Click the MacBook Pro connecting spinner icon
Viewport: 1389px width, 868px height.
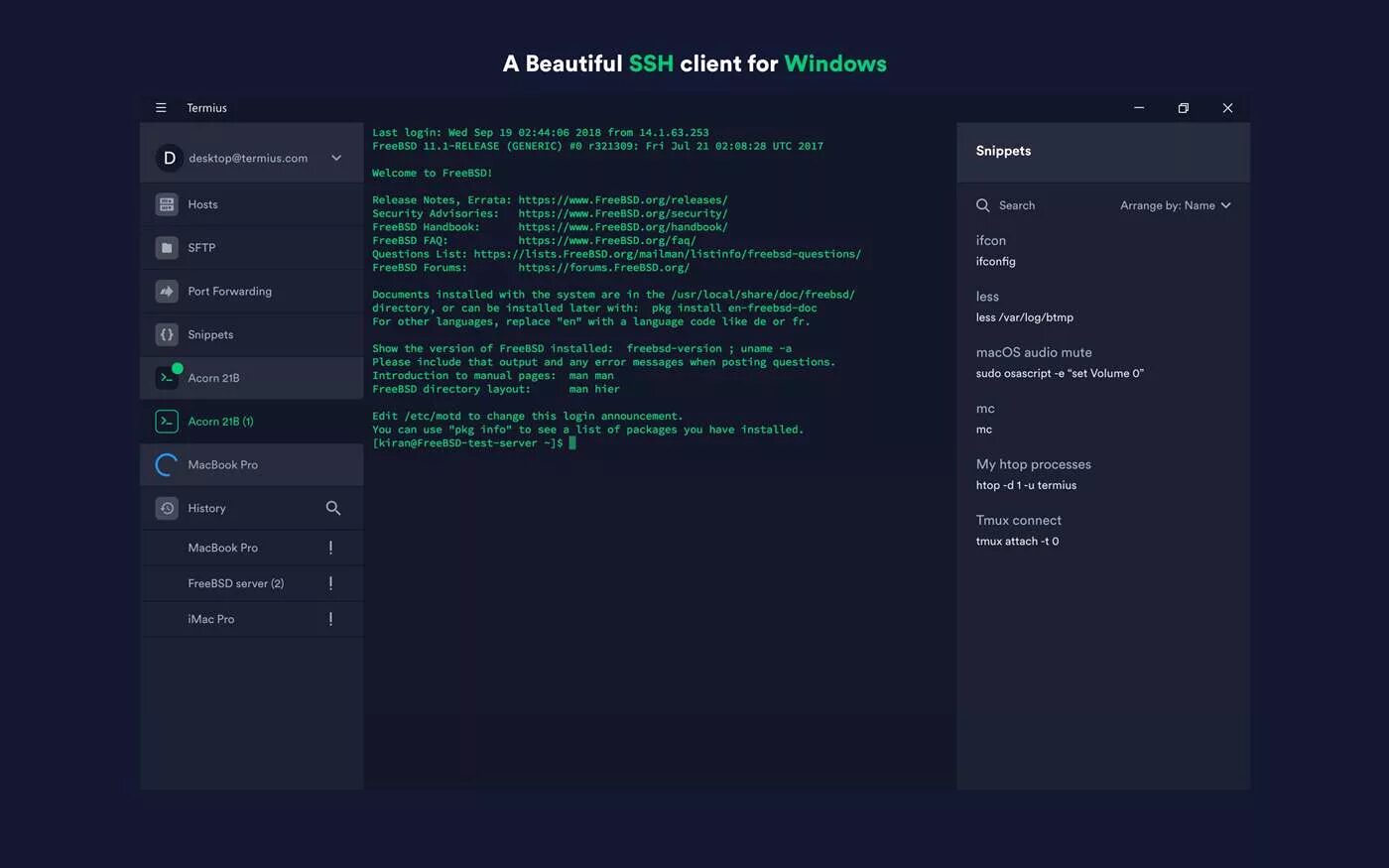[x=167, y=464]
